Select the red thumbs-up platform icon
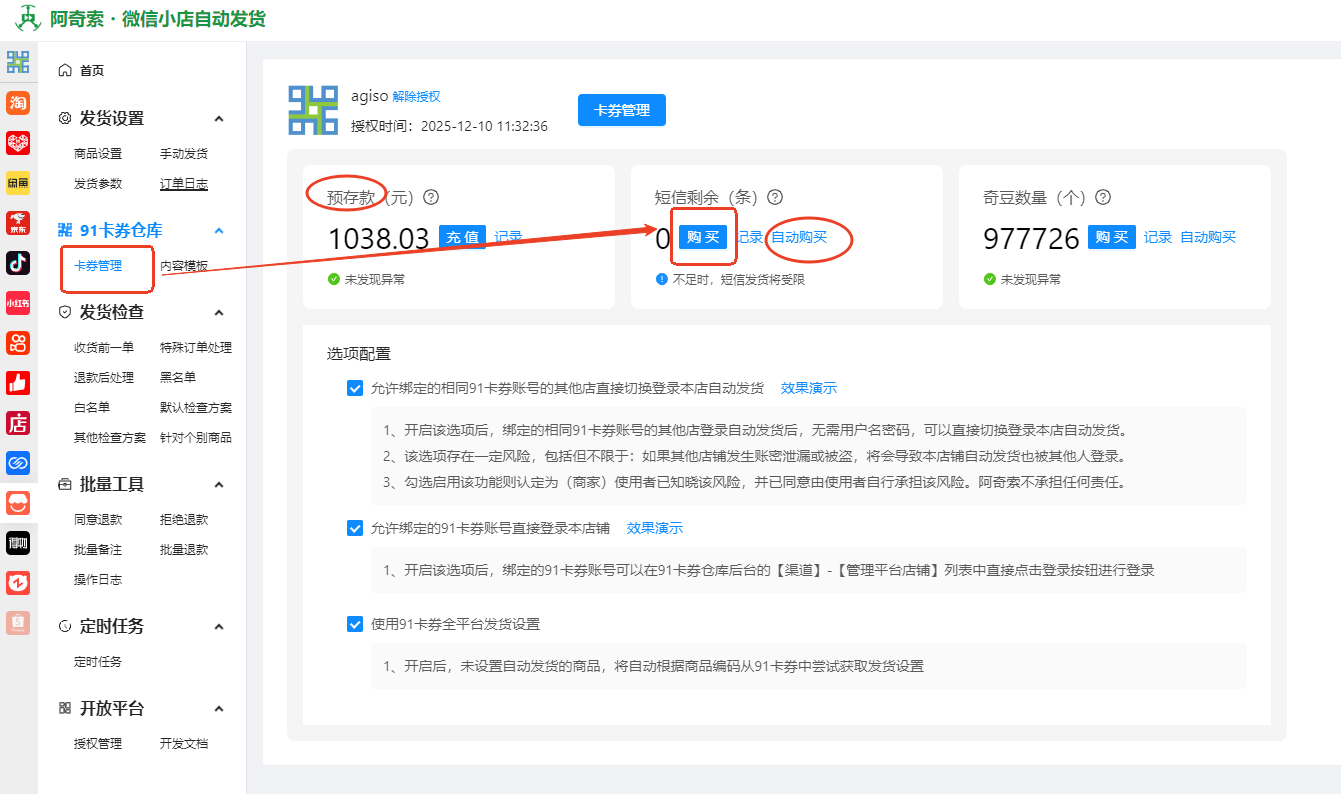Viewport: 1341px width, 794px height. point(18,383)
